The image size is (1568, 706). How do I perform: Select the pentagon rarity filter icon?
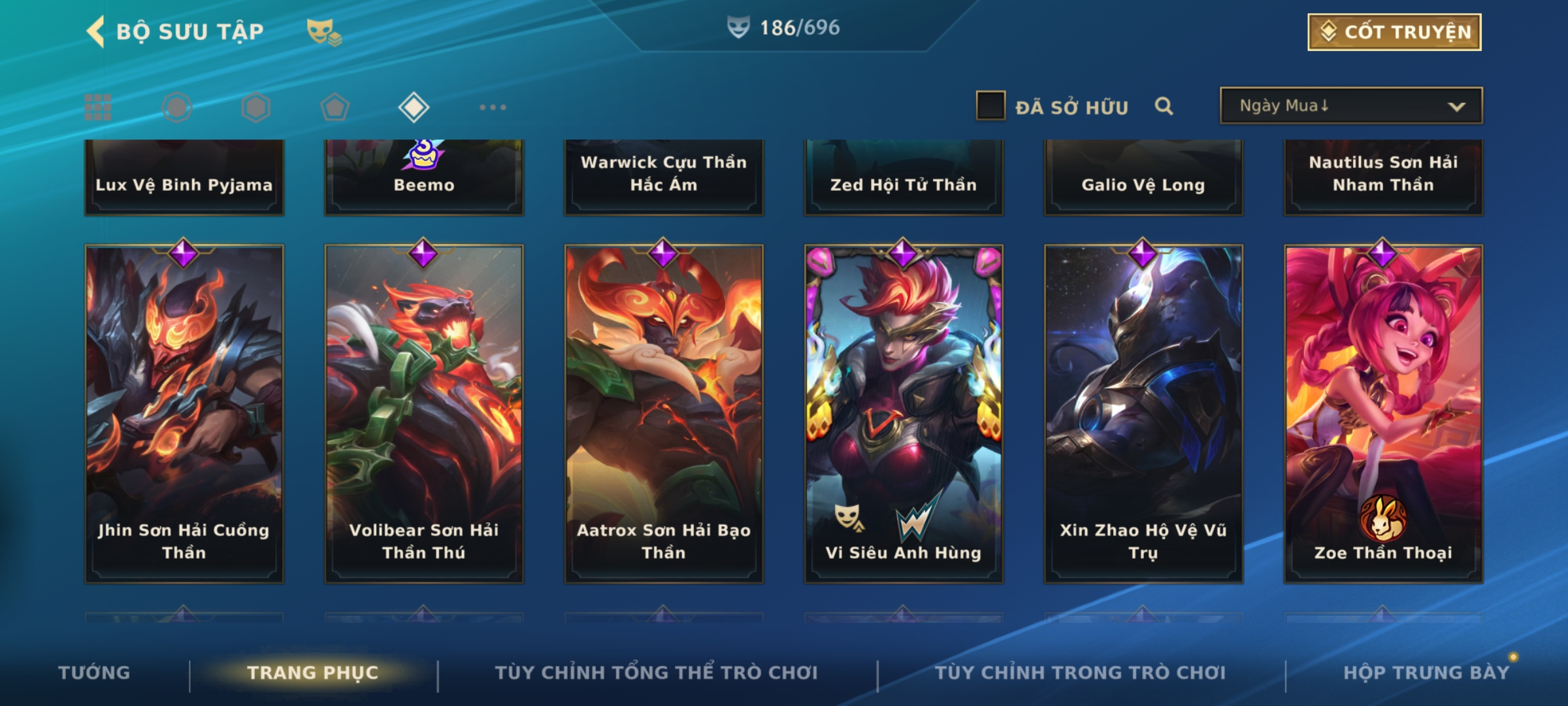[x=335, y=107]
